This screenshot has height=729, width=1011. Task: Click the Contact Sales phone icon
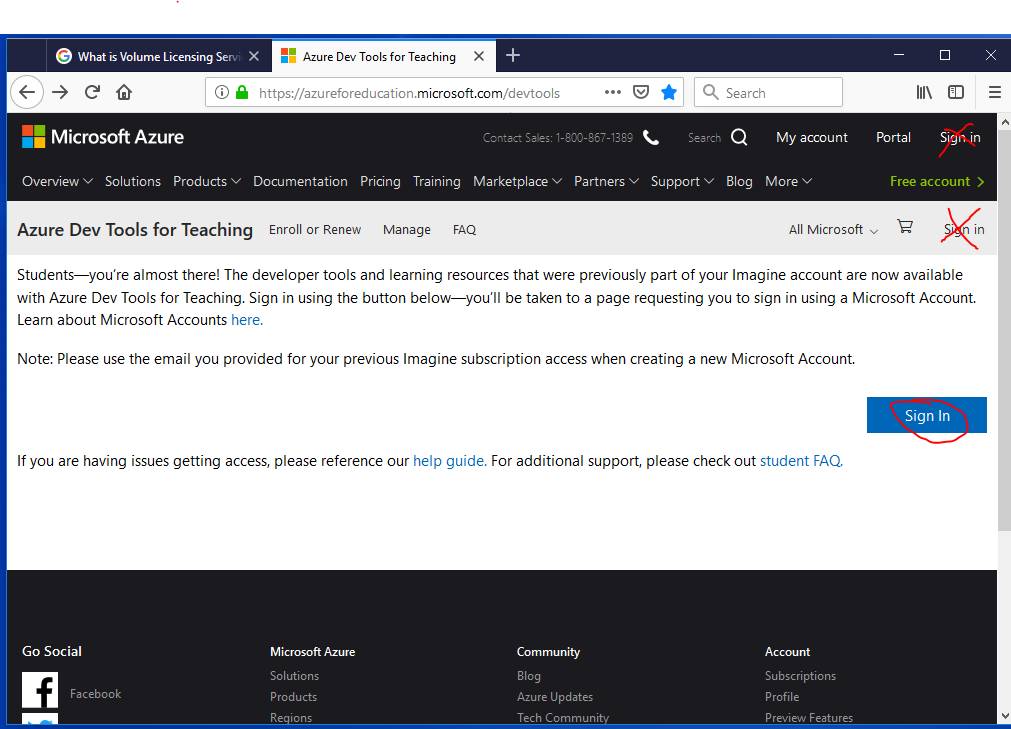point(651,137)
